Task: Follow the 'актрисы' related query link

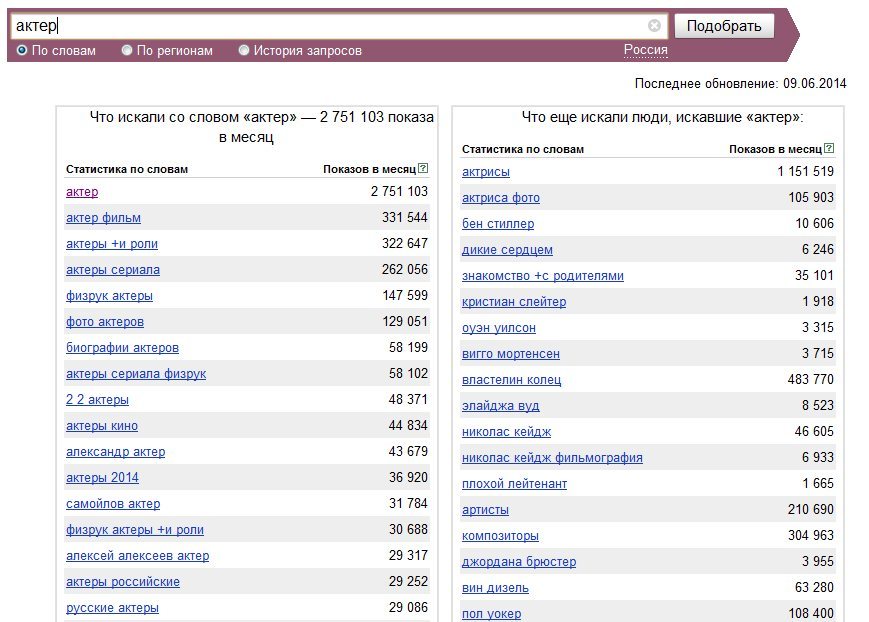Action: [x=485, y=172]
